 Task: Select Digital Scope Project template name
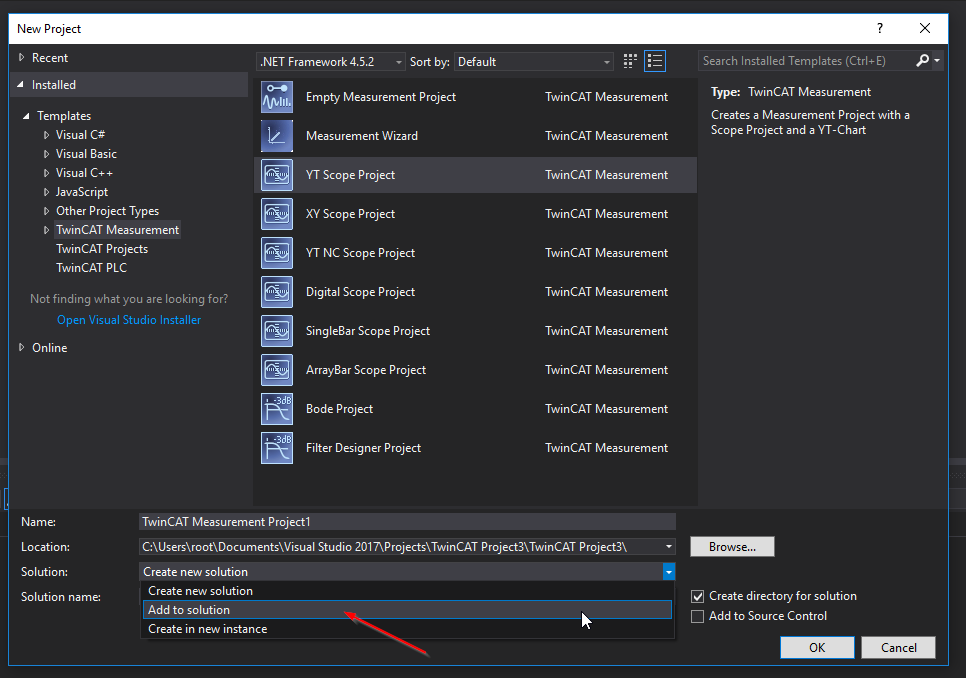(x=360, y=292)
